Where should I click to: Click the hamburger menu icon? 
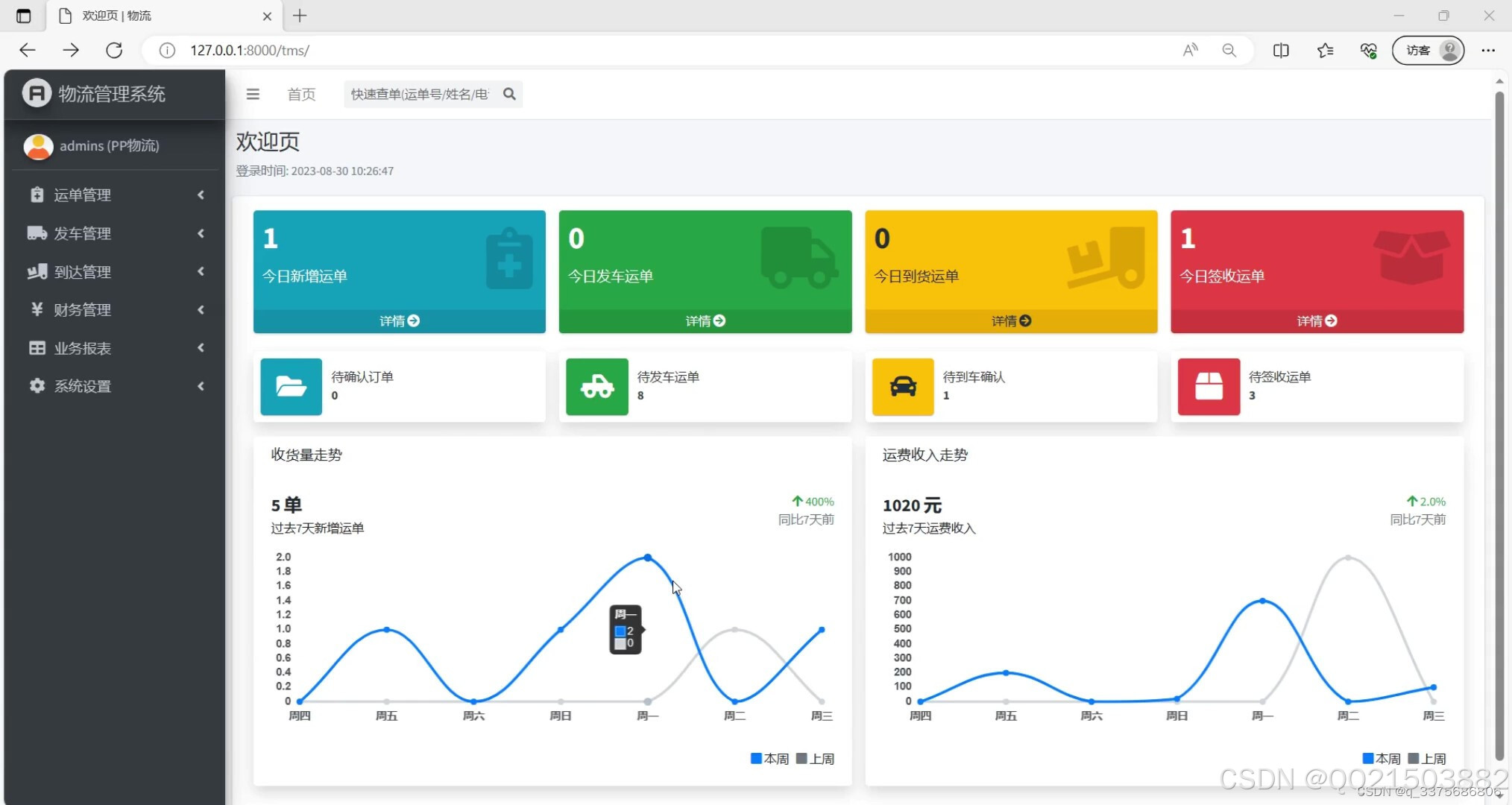pyautogui.click(x=253, y=94)
